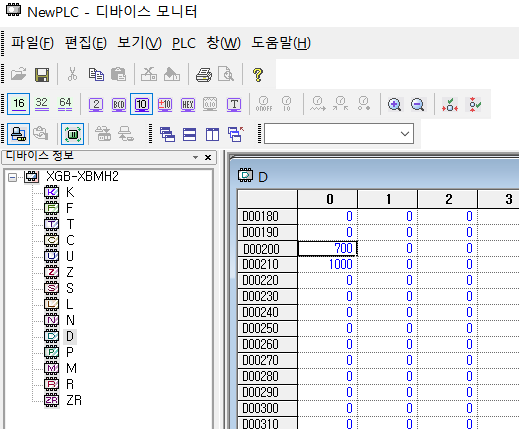Click column header 1 in D table

click(x=387, y=199)
